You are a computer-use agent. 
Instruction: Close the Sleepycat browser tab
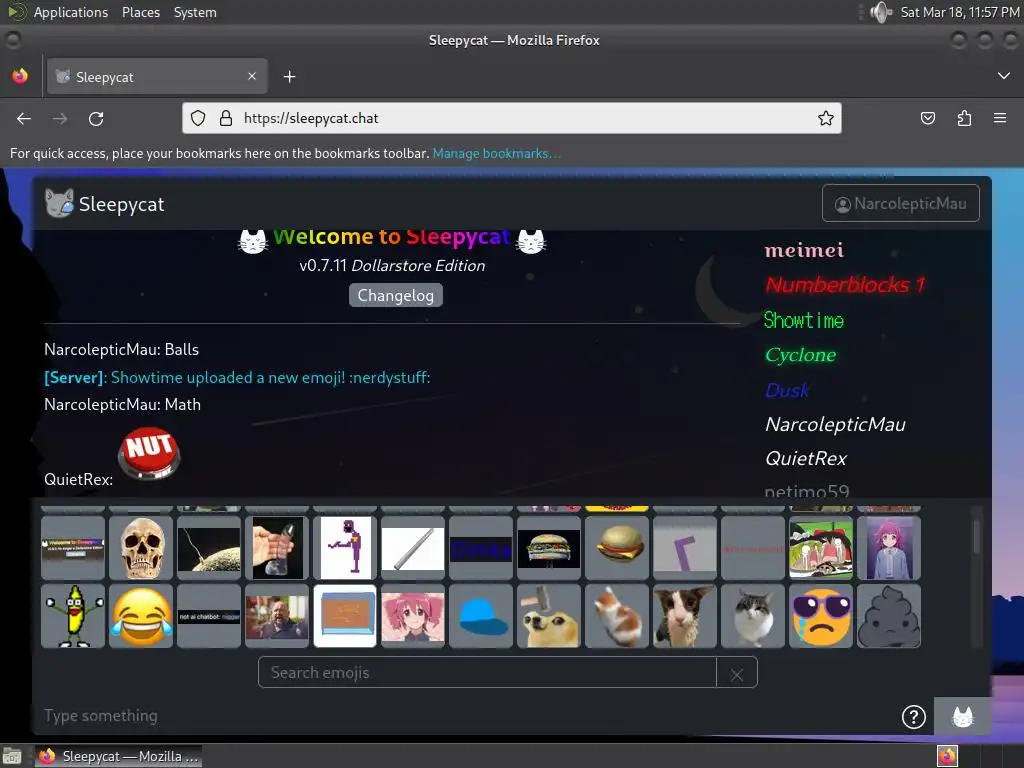[252, 76]
